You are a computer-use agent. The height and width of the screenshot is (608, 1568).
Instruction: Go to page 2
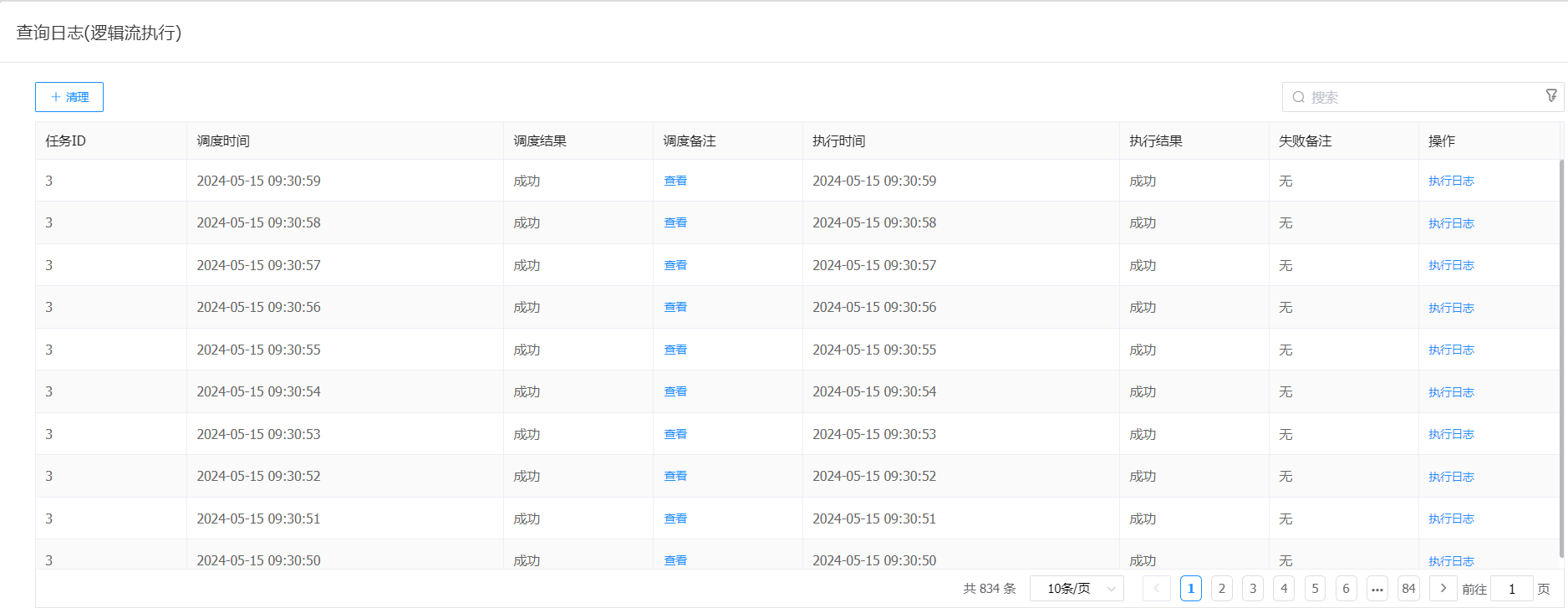click(x=1221, y=589)
